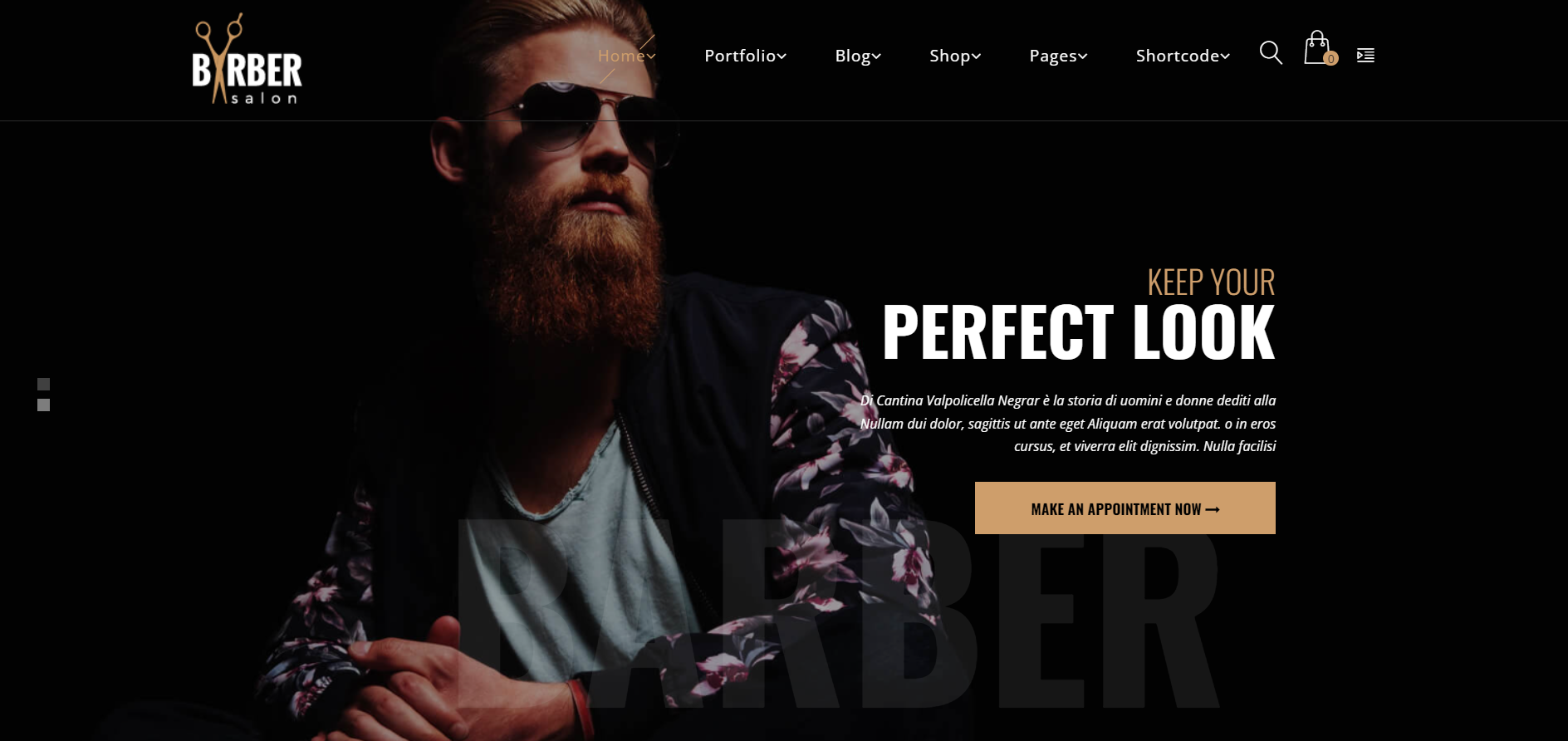The image size is (1568, 741).
Task: Click the Barber Salon scissors logo
Action: pyautogui.click(x=247, y=59)
